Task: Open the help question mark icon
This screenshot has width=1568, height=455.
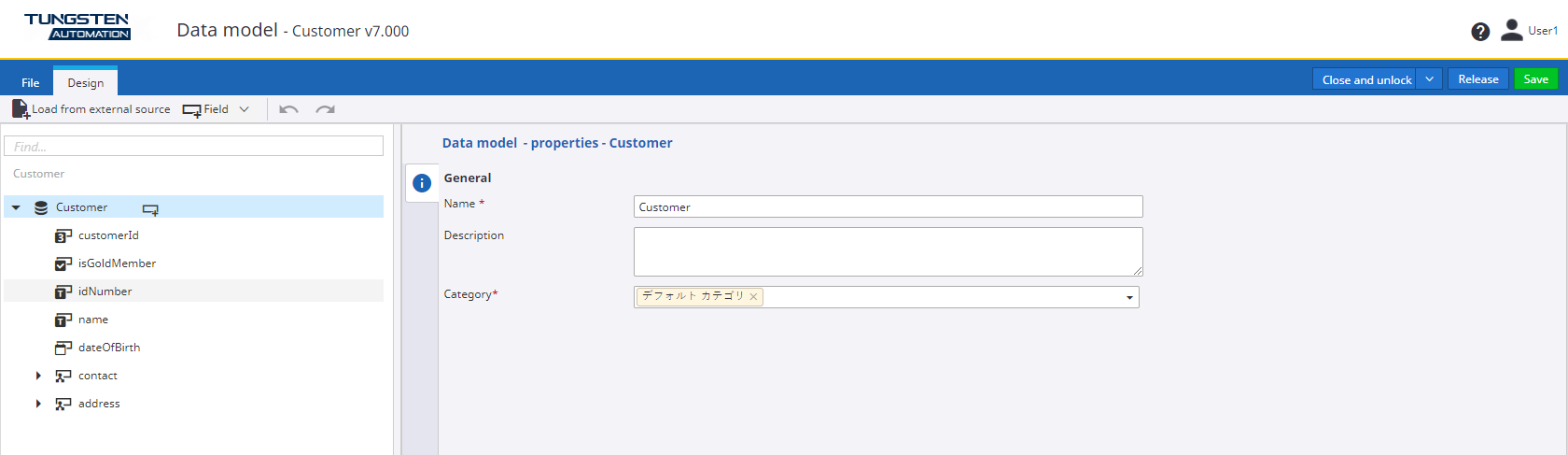Action: click(1480, 32)
